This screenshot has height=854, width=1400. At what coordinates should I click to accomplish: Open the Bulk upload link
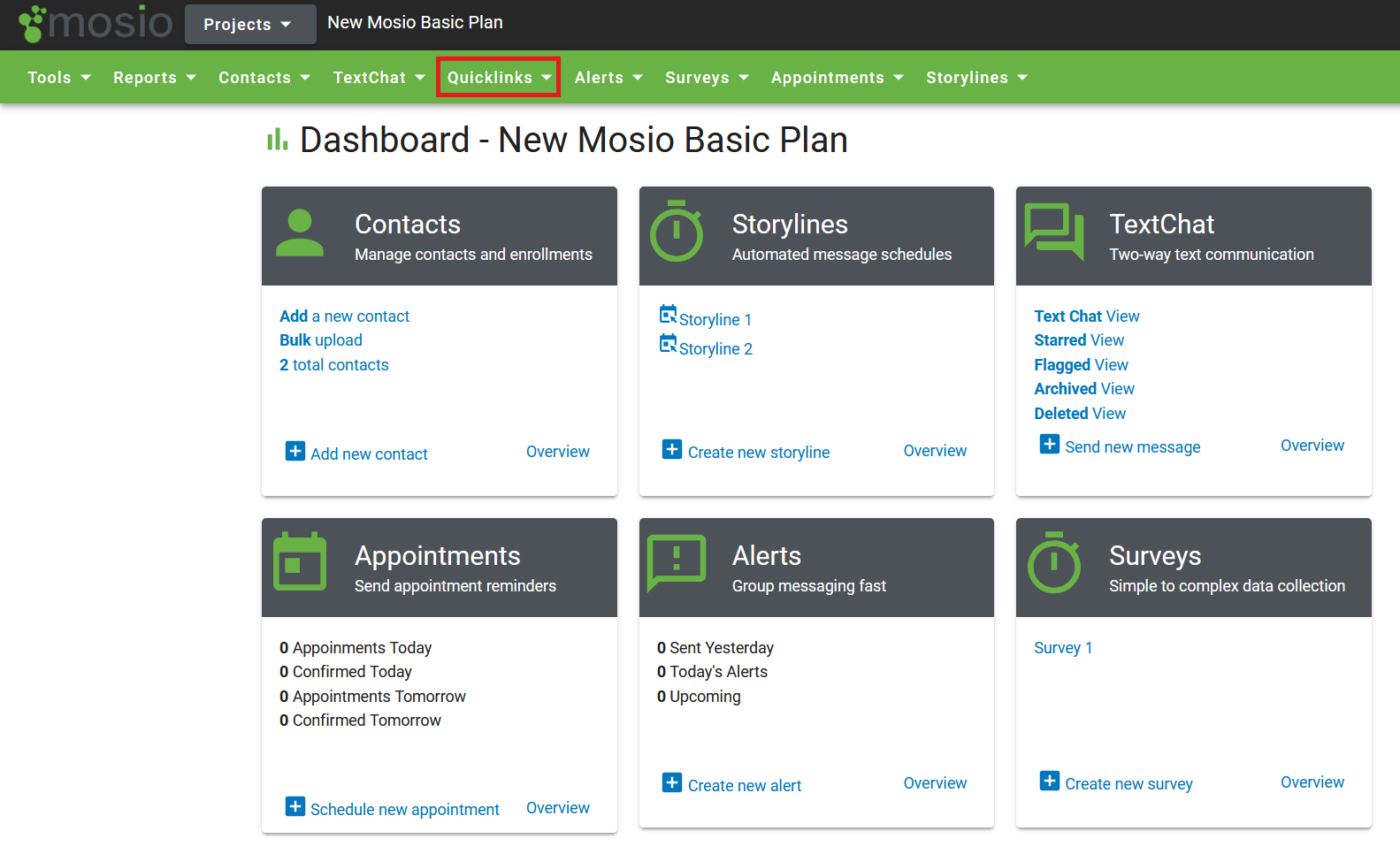point(321,340)
